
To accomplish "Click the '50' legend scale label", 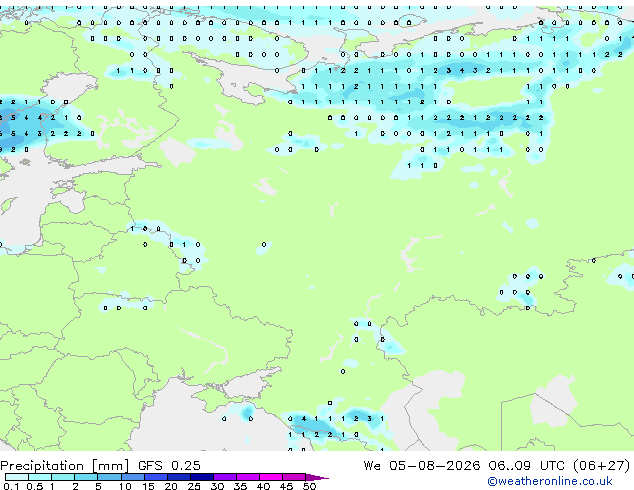I will pyautogui.click(x=309, y=486).
